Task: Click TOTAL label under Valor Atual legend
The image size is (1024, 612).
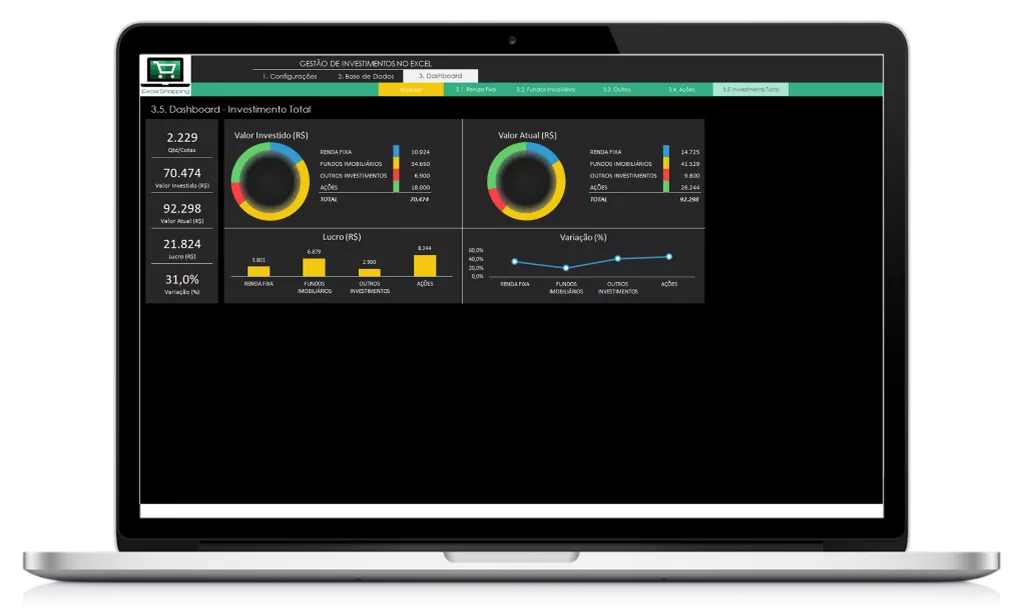Action: 598,199
